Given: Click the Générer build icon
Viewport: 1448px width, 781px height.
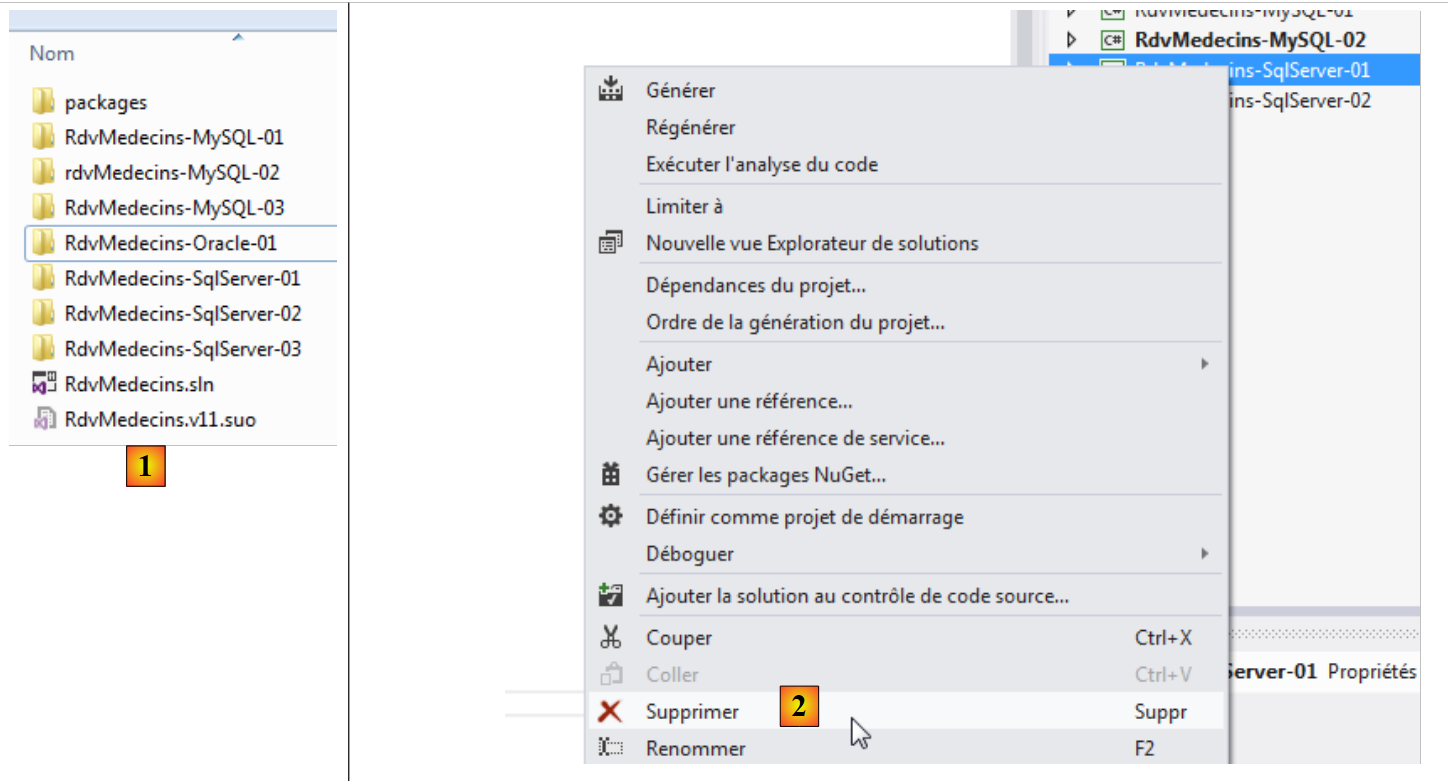Looking at the screenshot, I should coord(610,90).
